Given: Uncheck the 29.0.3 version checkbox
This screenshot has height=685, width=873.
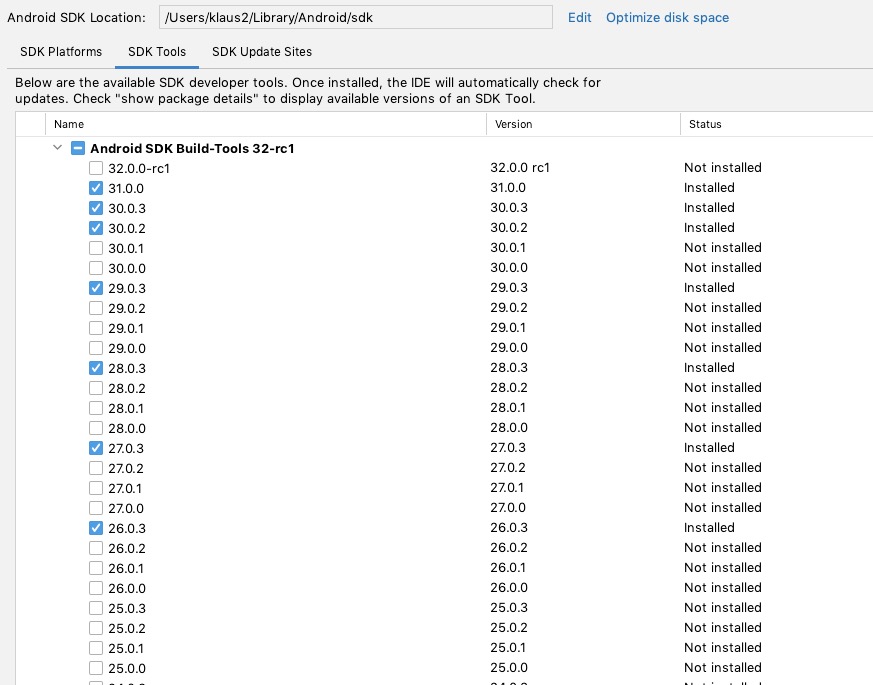Looking at the screenshot, I should tap(96, 288).
